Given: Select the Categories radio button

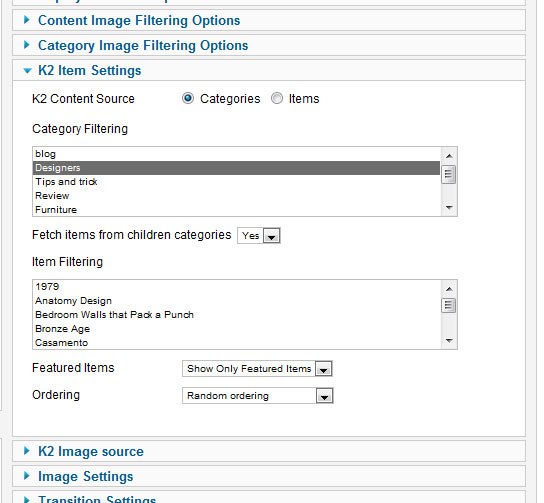Looking at the screenshot, I should tap(188, 99).
